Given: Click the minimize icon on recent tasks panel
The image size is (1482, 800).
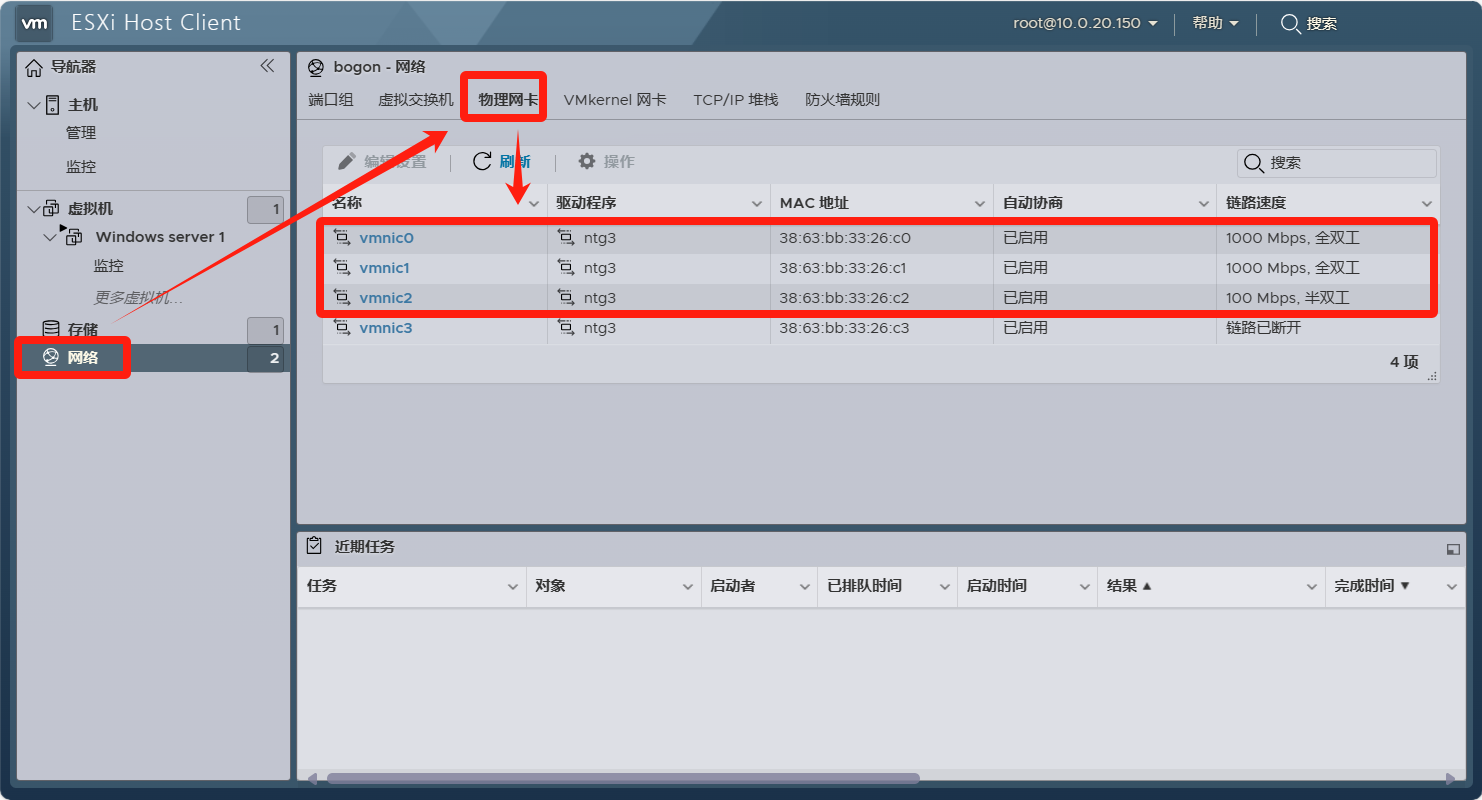Looking at the screenshot, I should tap(1453, 548).
